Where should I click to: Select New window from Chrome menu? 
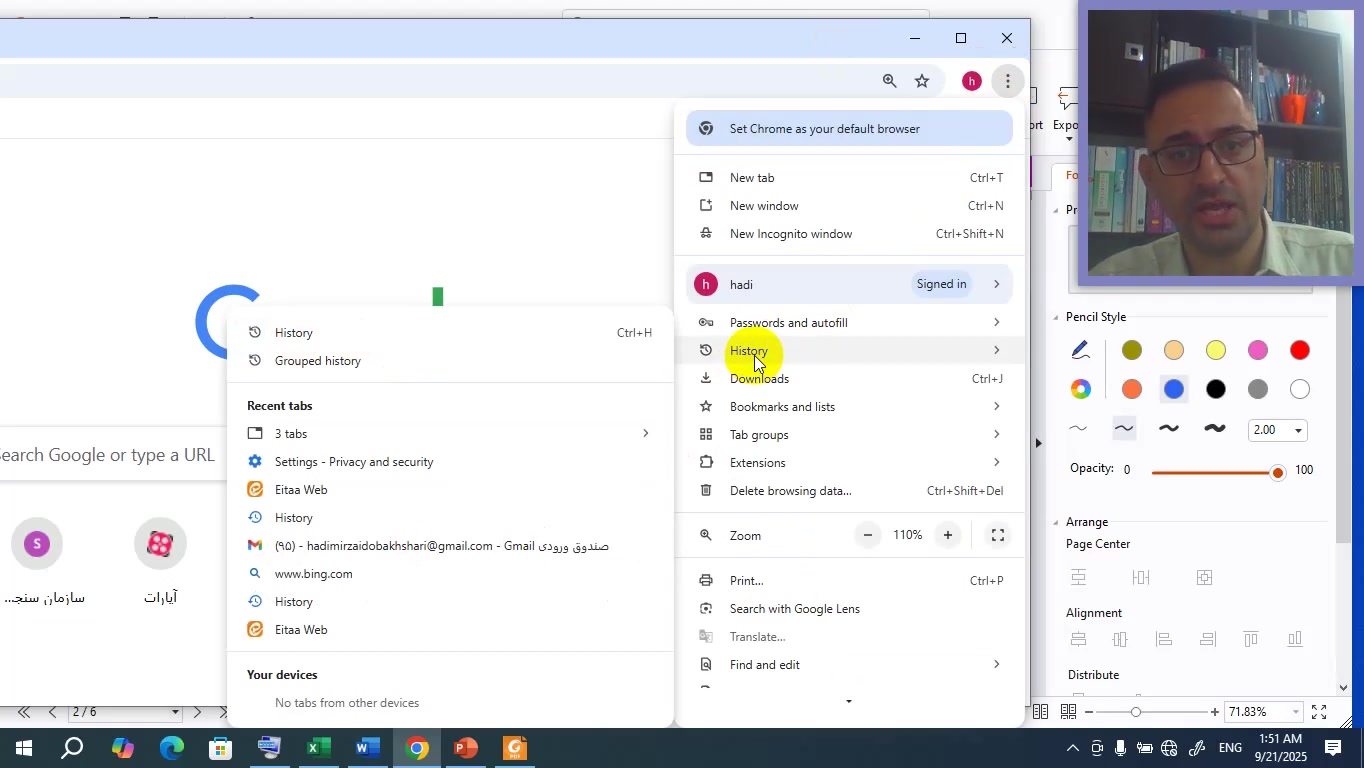pos(849,205)
